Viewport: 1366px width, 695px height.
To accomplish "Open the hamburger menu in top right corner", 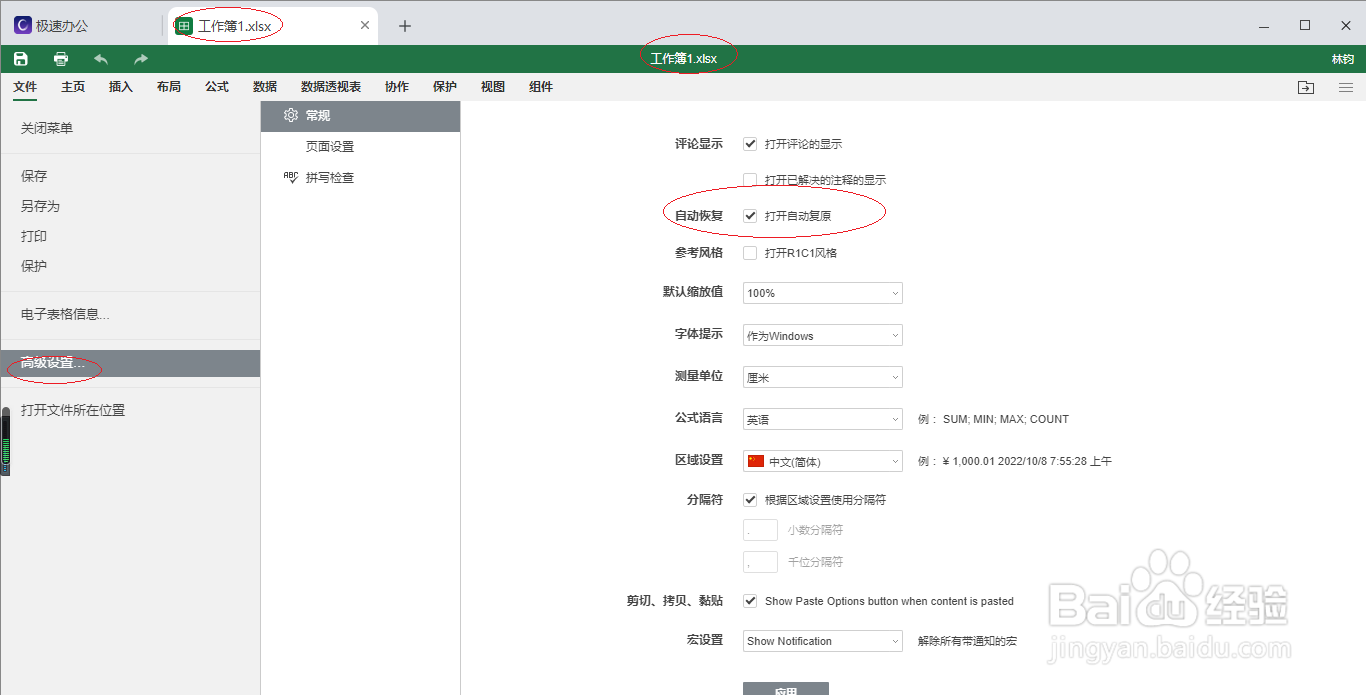I will click(1346, 87).
